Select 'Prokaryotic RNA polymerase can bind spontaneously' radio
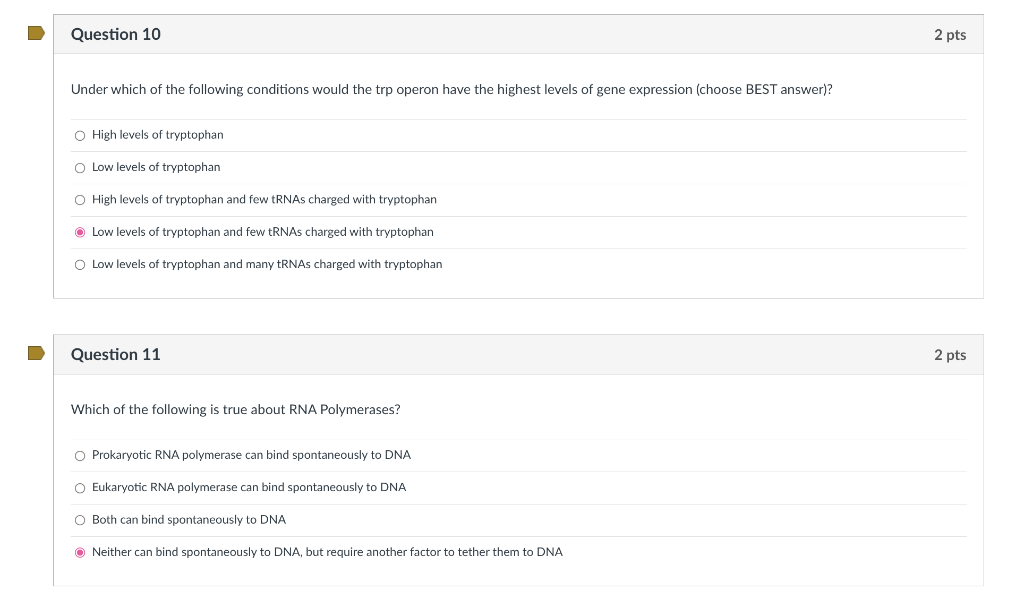The height and width of the screenshot is (616, 1024). (80, 456)
